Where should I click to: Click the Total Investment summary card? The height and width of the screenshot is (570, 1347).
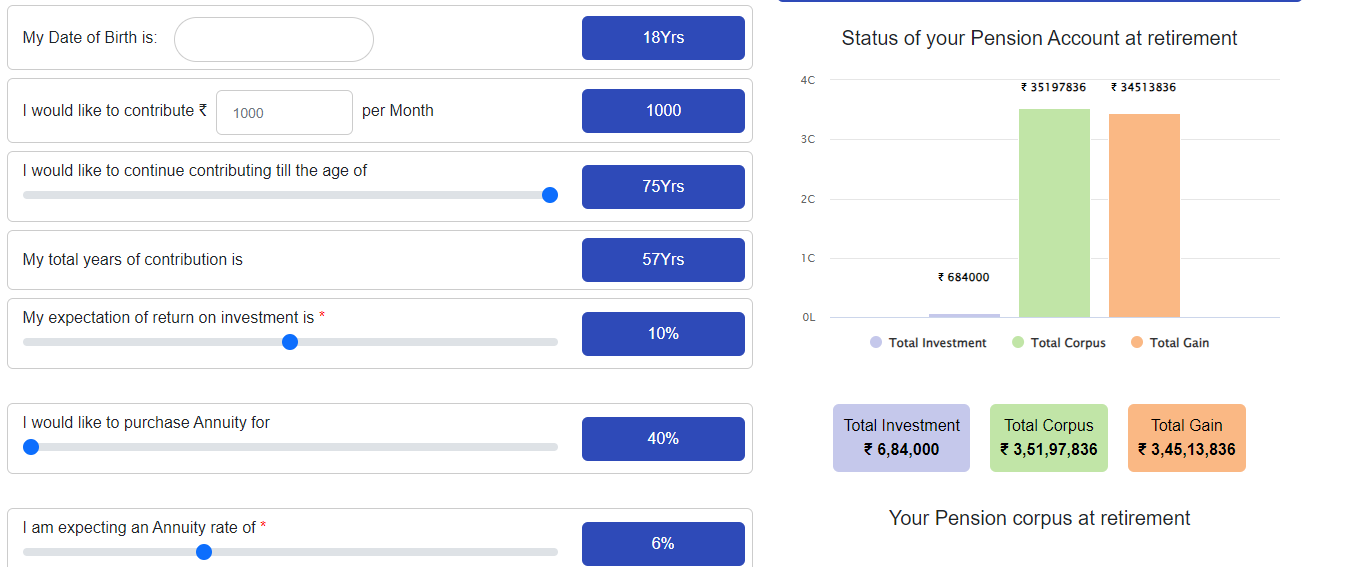click(x=901, y=438)
